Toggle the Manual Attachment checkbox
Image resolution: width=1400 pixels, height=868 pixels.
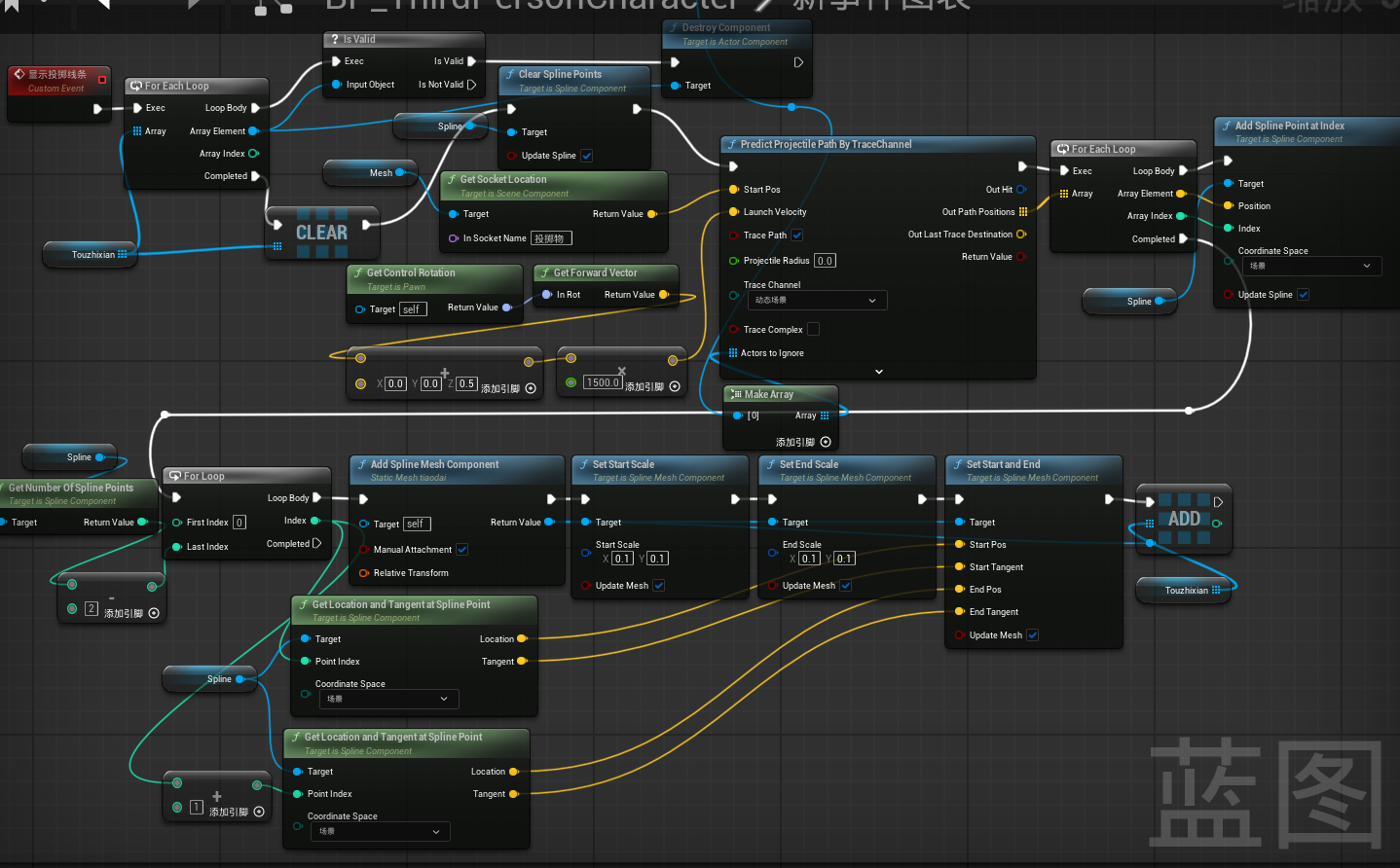point(462,550)
